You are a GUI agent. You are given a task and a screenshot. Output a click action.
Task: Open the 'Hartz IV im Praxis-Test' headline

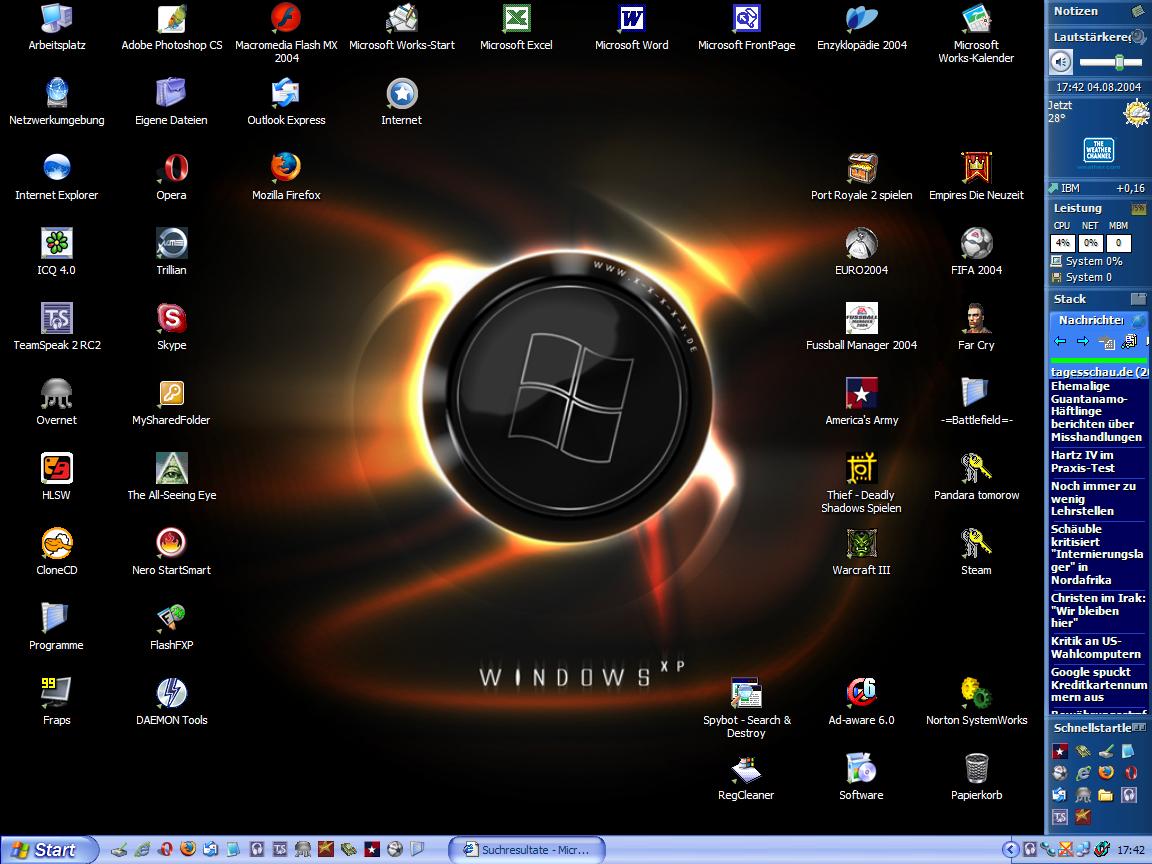(x=1082, y=461)
